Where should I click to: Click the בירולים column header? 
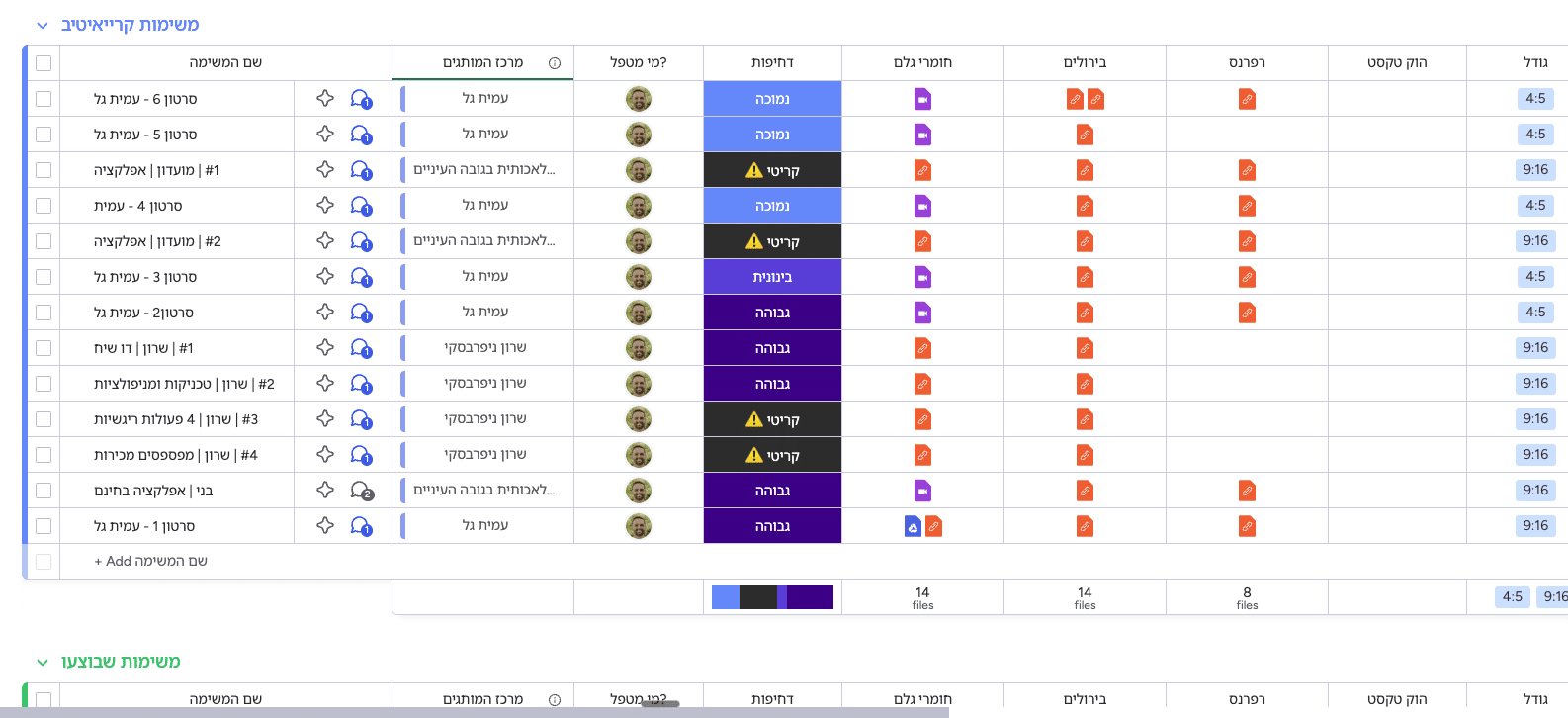tap(1085, 62)
